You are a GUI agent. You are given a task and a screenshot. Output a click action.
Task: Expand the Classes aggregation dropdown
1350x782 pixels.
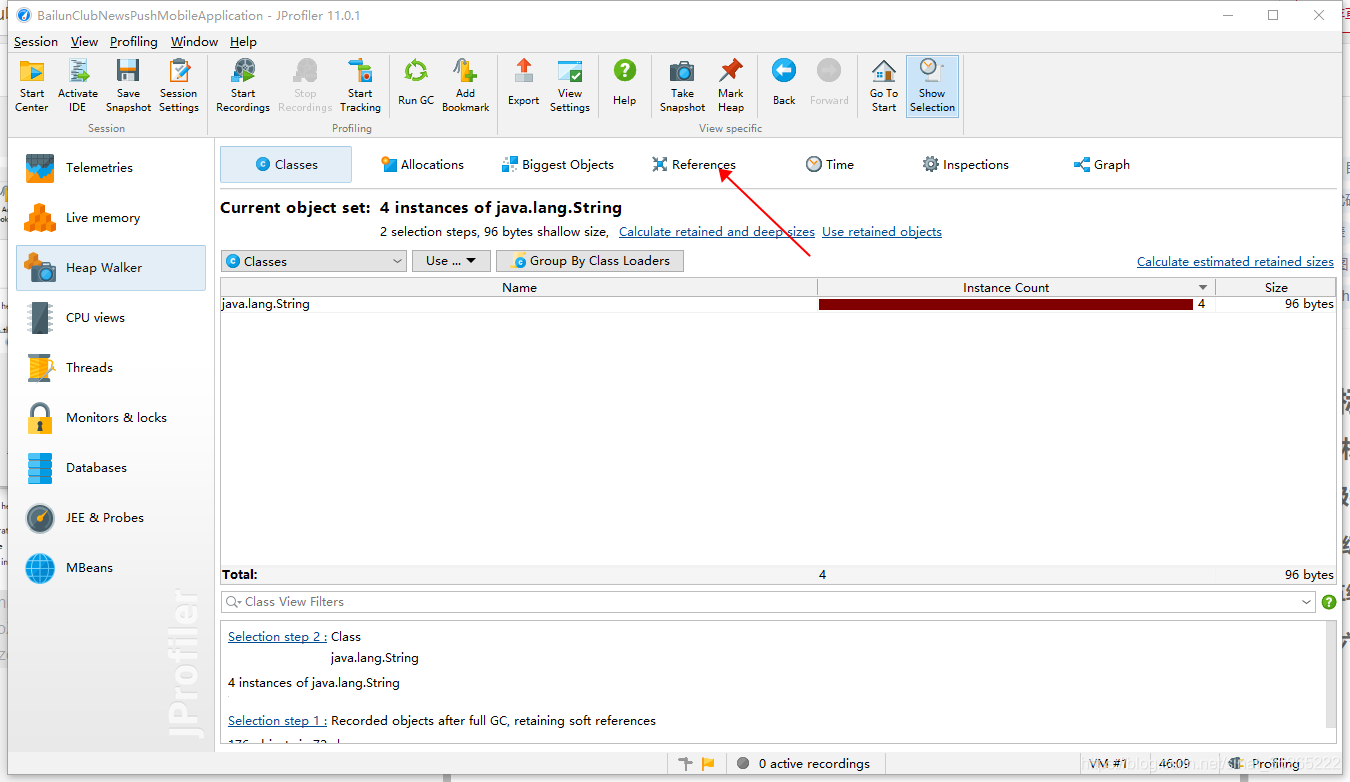314,261
